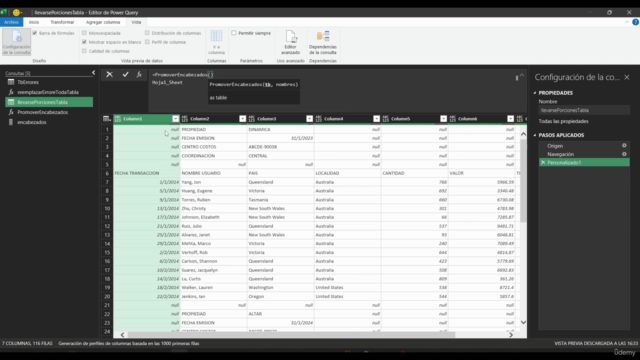Switch to the Inicio tab

[x=34, y=22]
